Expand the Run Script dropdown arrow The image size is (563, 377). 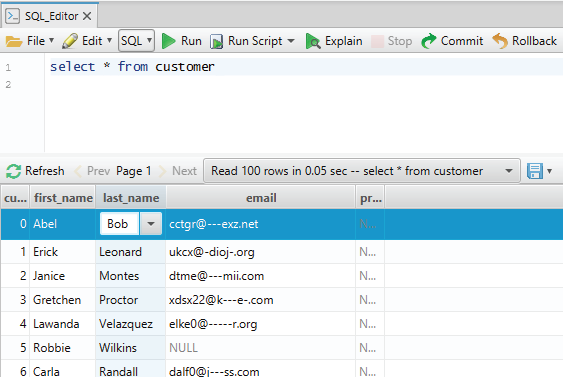291,41
